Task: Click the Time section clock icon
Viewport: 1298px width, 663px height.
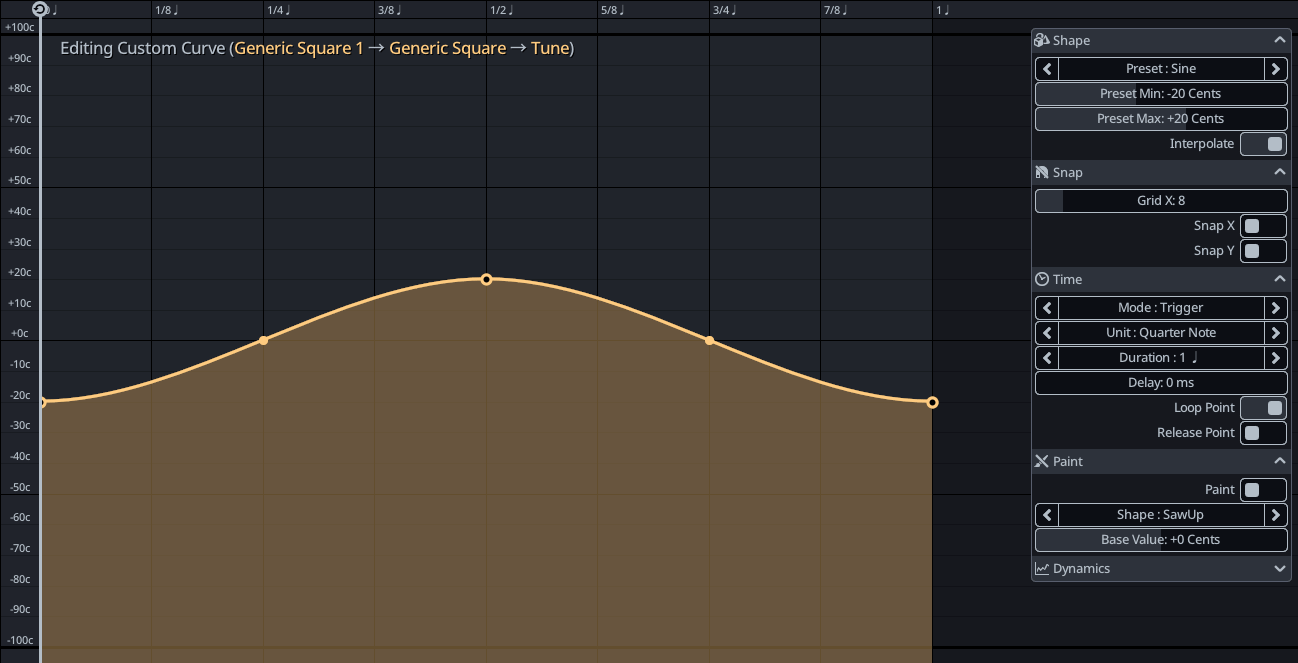Action: (x=1042, y=279)
